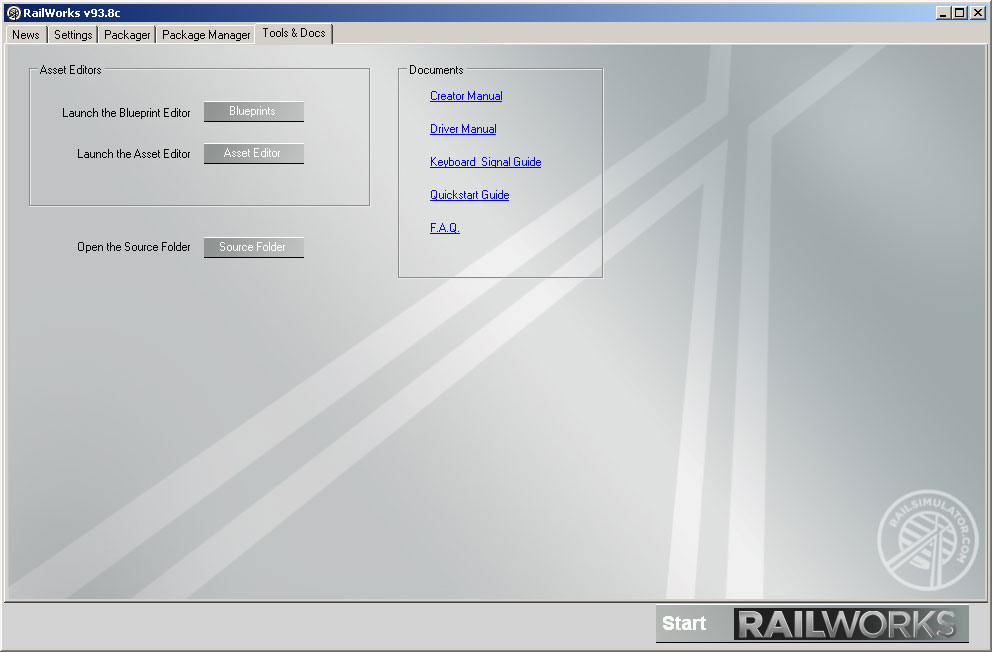Close the RailWorks launcher window
Viewport: 992px width, 652px height.
pos(978,13)
